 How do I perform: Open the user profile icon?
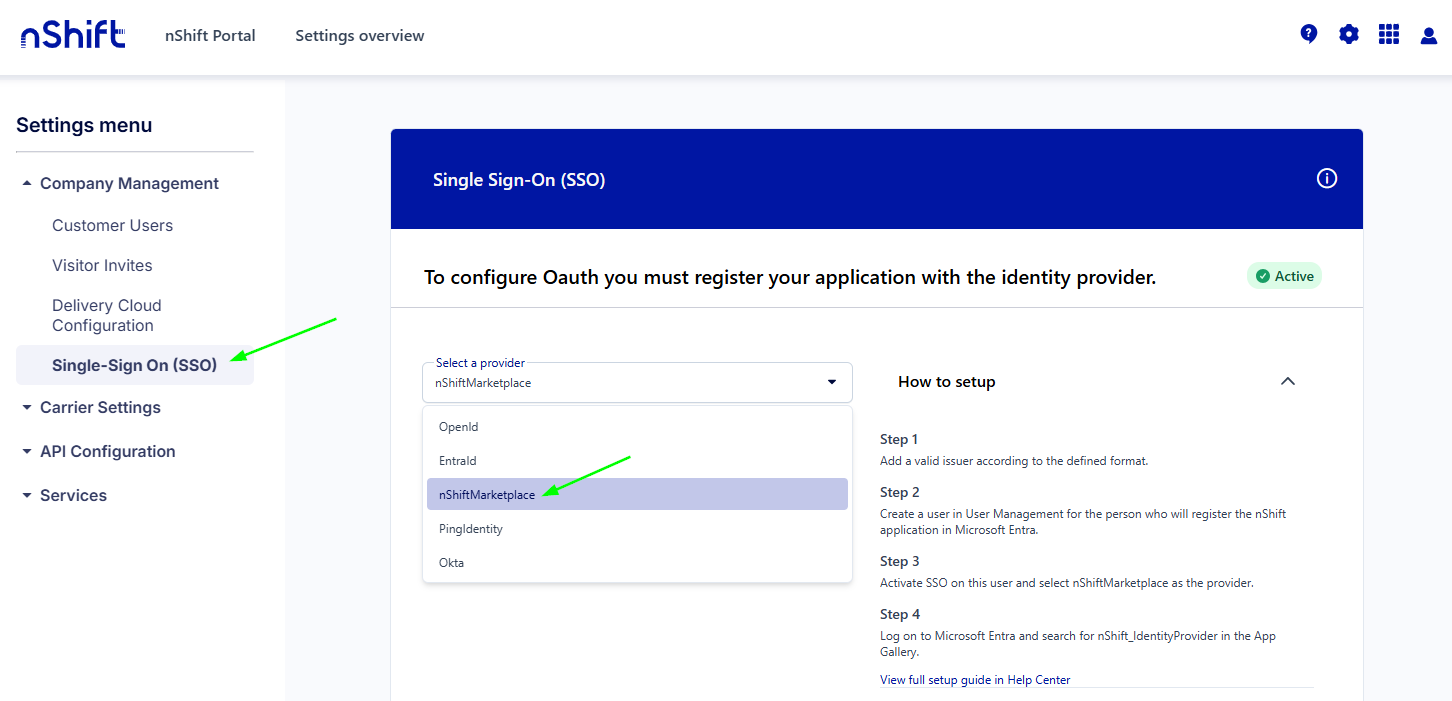tap(1428, 34)
